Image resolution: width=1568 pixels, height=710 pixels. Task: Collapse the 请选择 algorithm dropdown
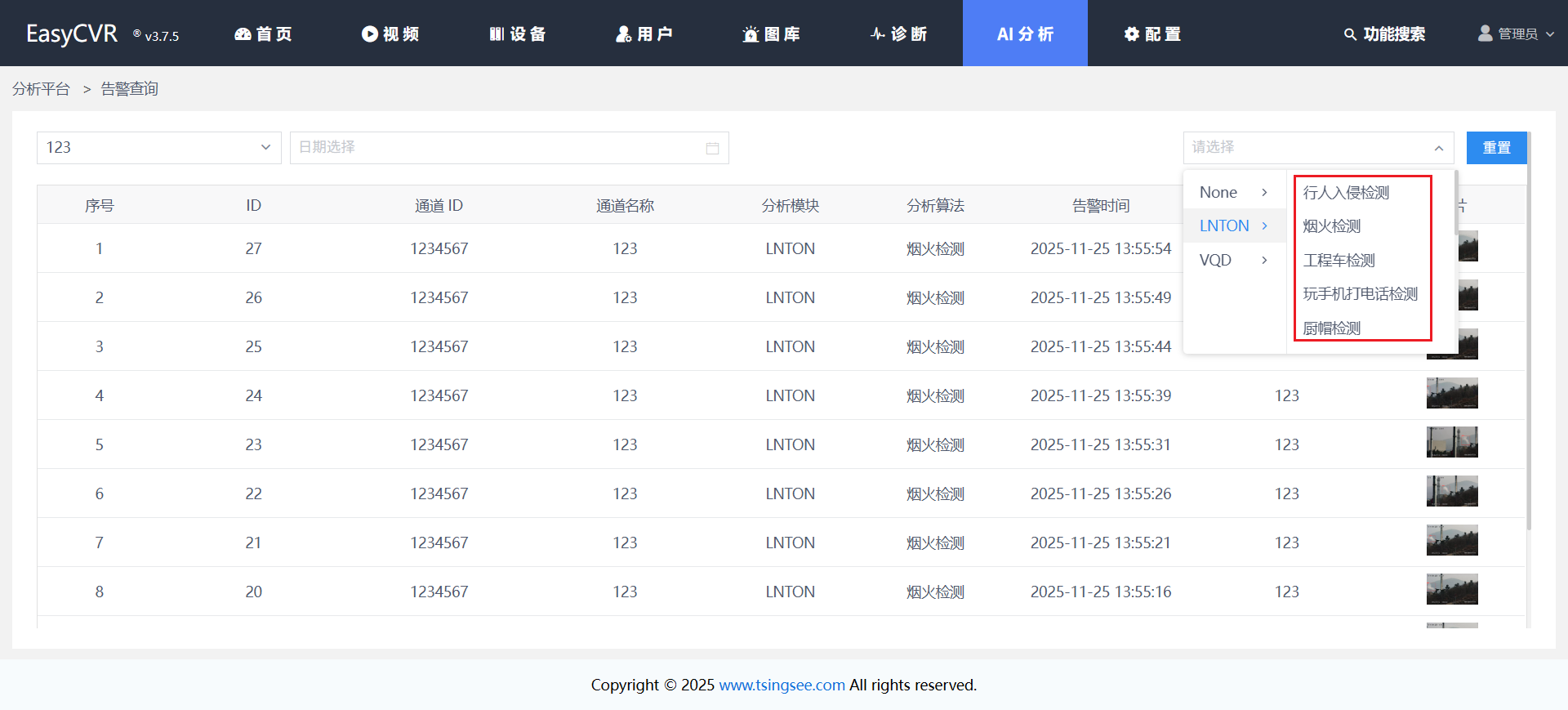(1438, 148)
